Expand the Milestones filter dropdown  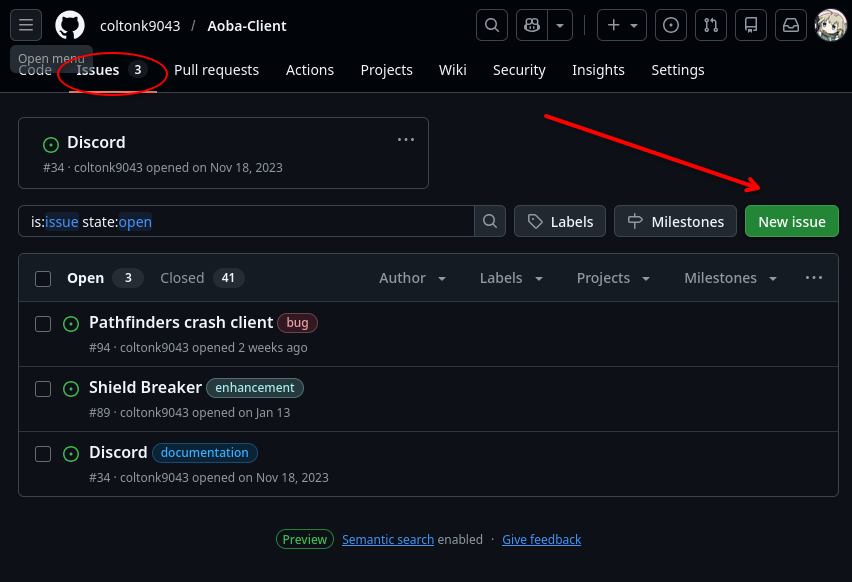730,278
